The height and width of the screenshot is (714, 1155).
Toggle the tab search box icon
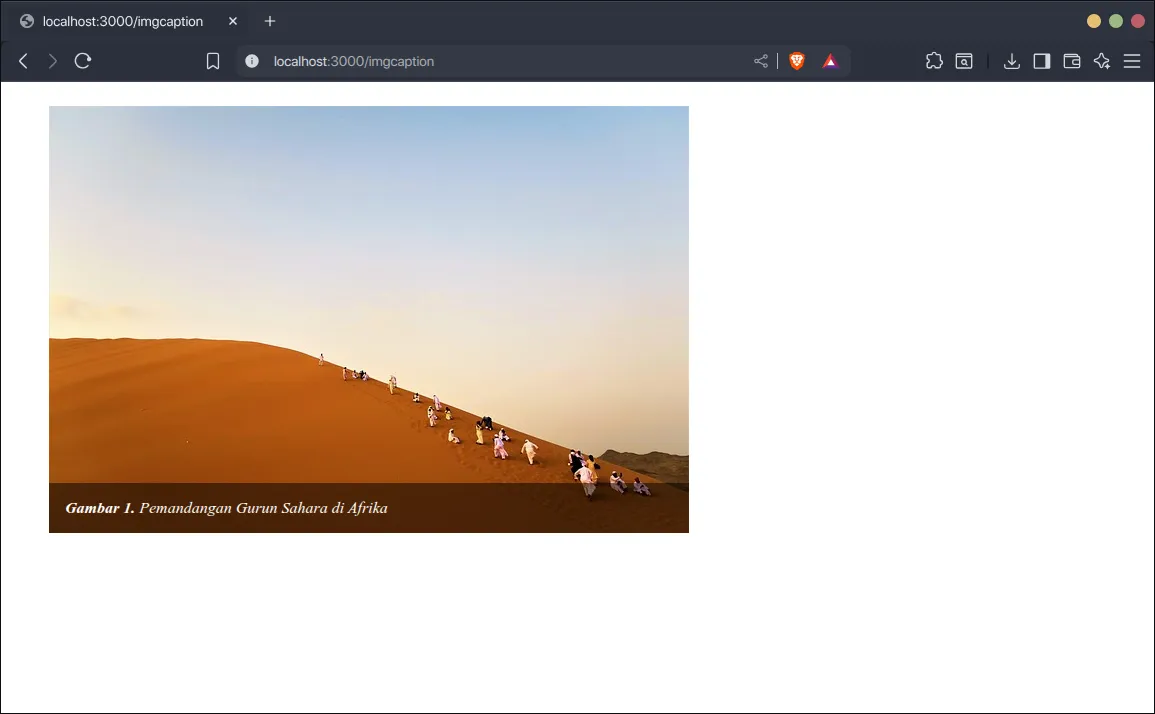tap(962, 60)
